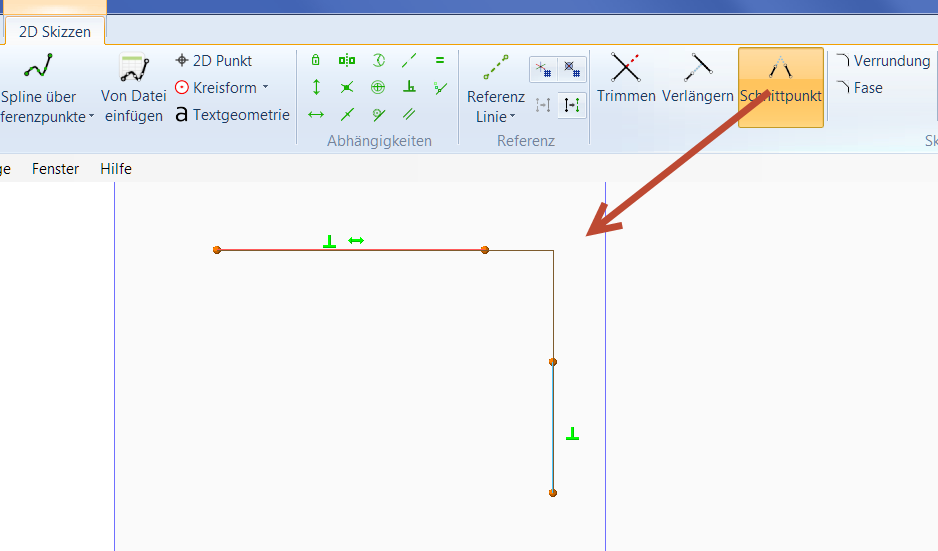Select the Verlängern tool
The width and height of the screenshot is (938, 551).
click(x=698, y=78)
